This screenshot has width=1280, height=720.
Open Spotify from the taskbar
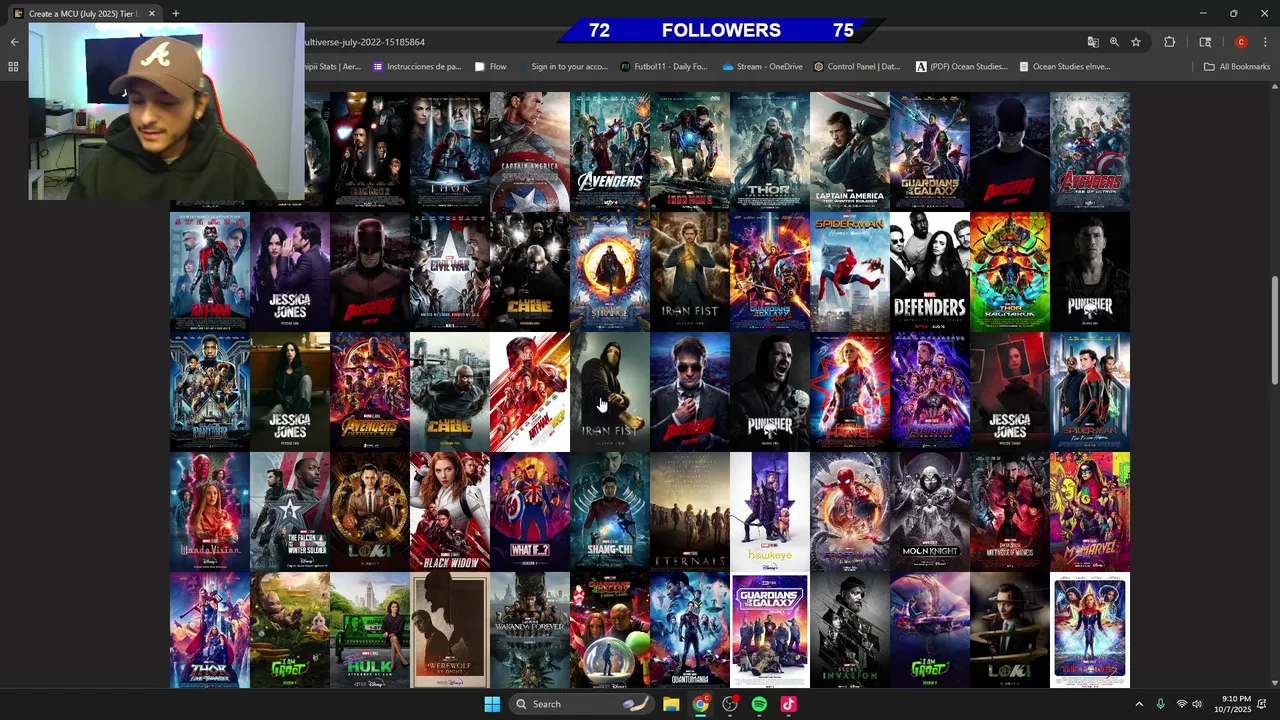pyautogui.click(x=759, y=704)
